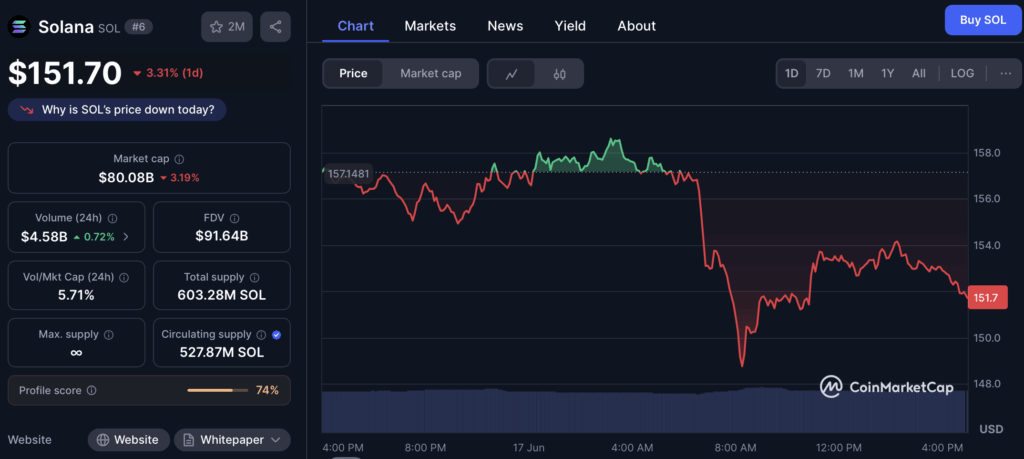Image resolution: width=1024 pixels, height=459 pixels.
Task: Click the document icon on Whitepaper button
Action: pos(189,440)
